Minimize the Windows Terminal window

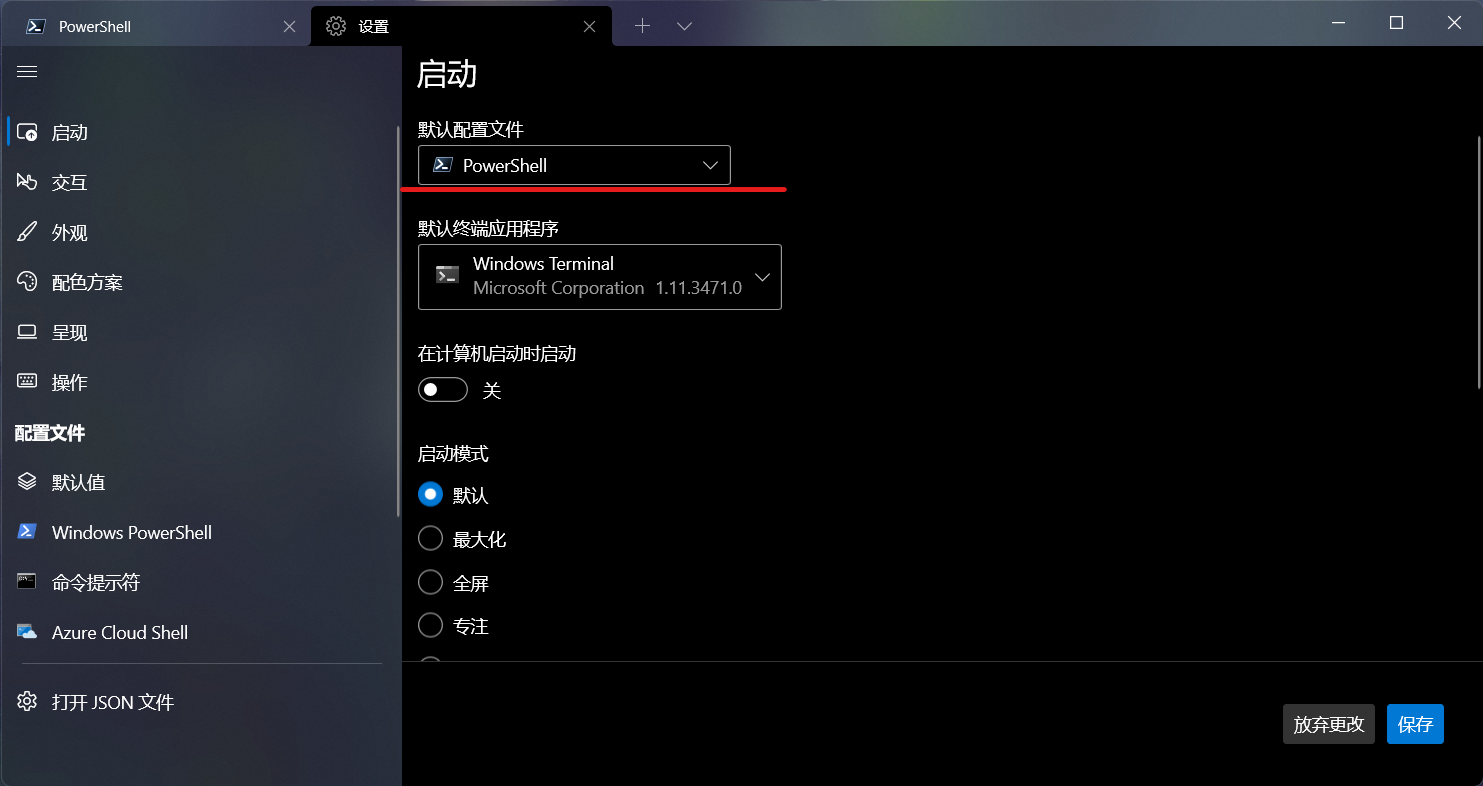point(1341,23)
